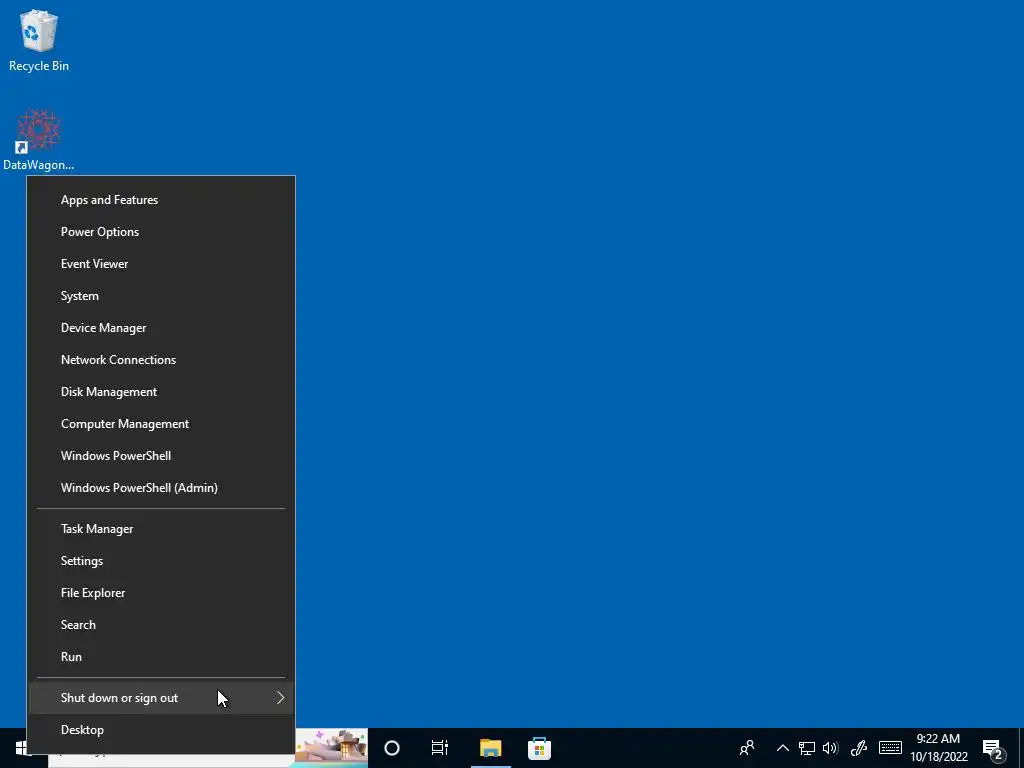This screenshot has width=1024, height=768.
Task: Open Microsoft Store from the taskbar
Action: (x=539, y=748)
